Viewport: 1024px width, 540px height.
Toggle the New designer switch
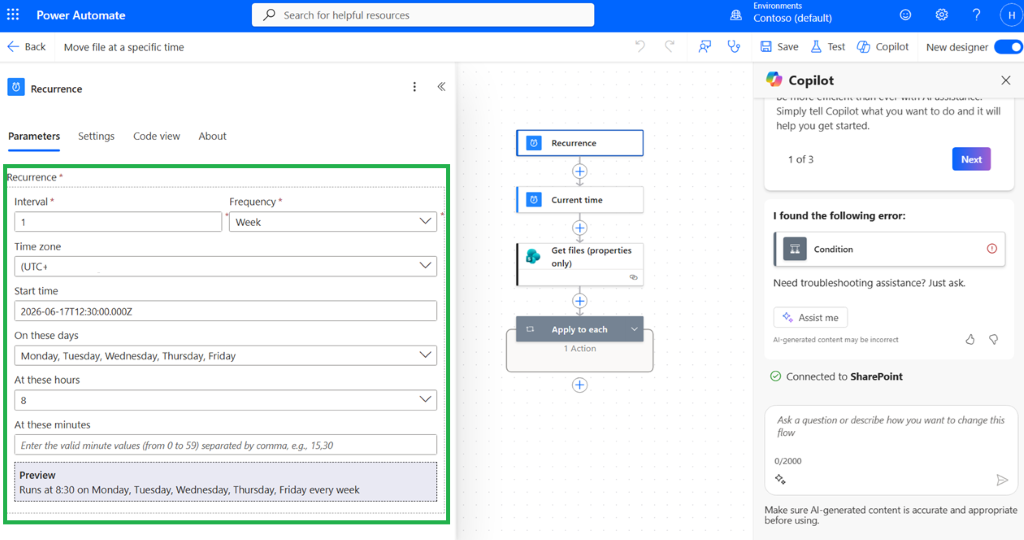pyautogui.click(x=1008, y=47)
